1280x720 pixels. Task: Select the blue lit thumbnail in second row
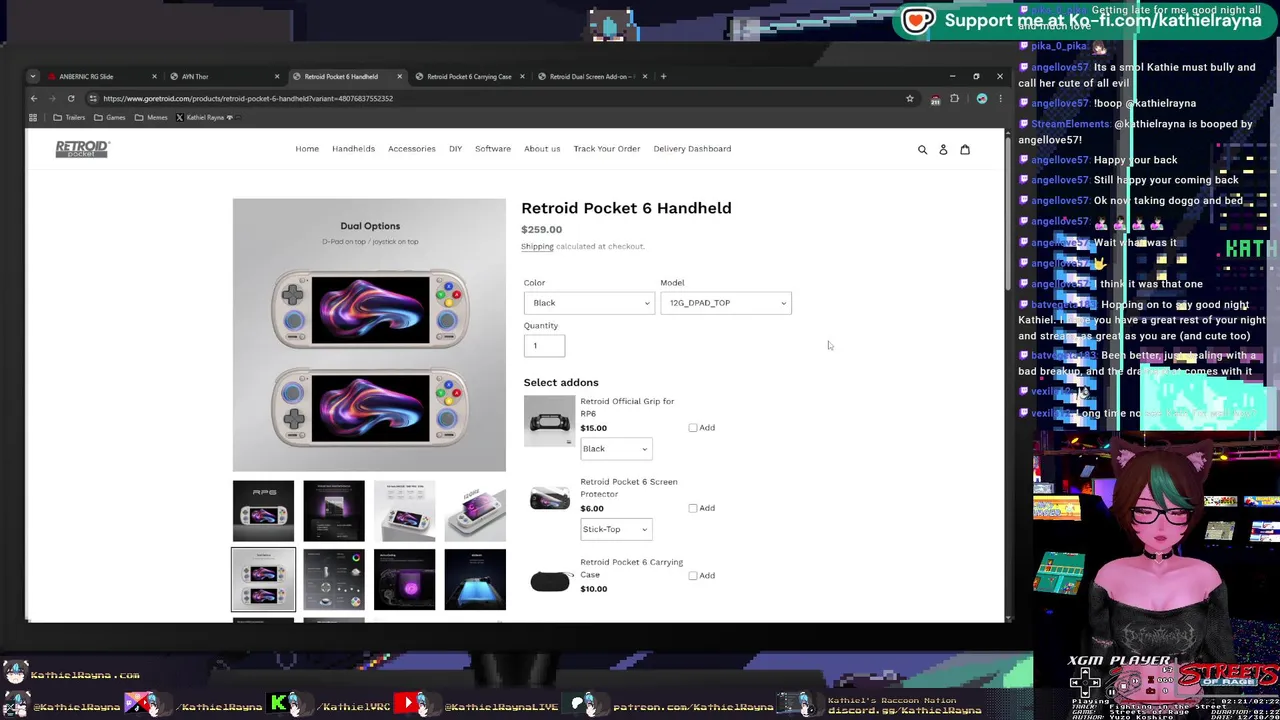click(475, 579)
